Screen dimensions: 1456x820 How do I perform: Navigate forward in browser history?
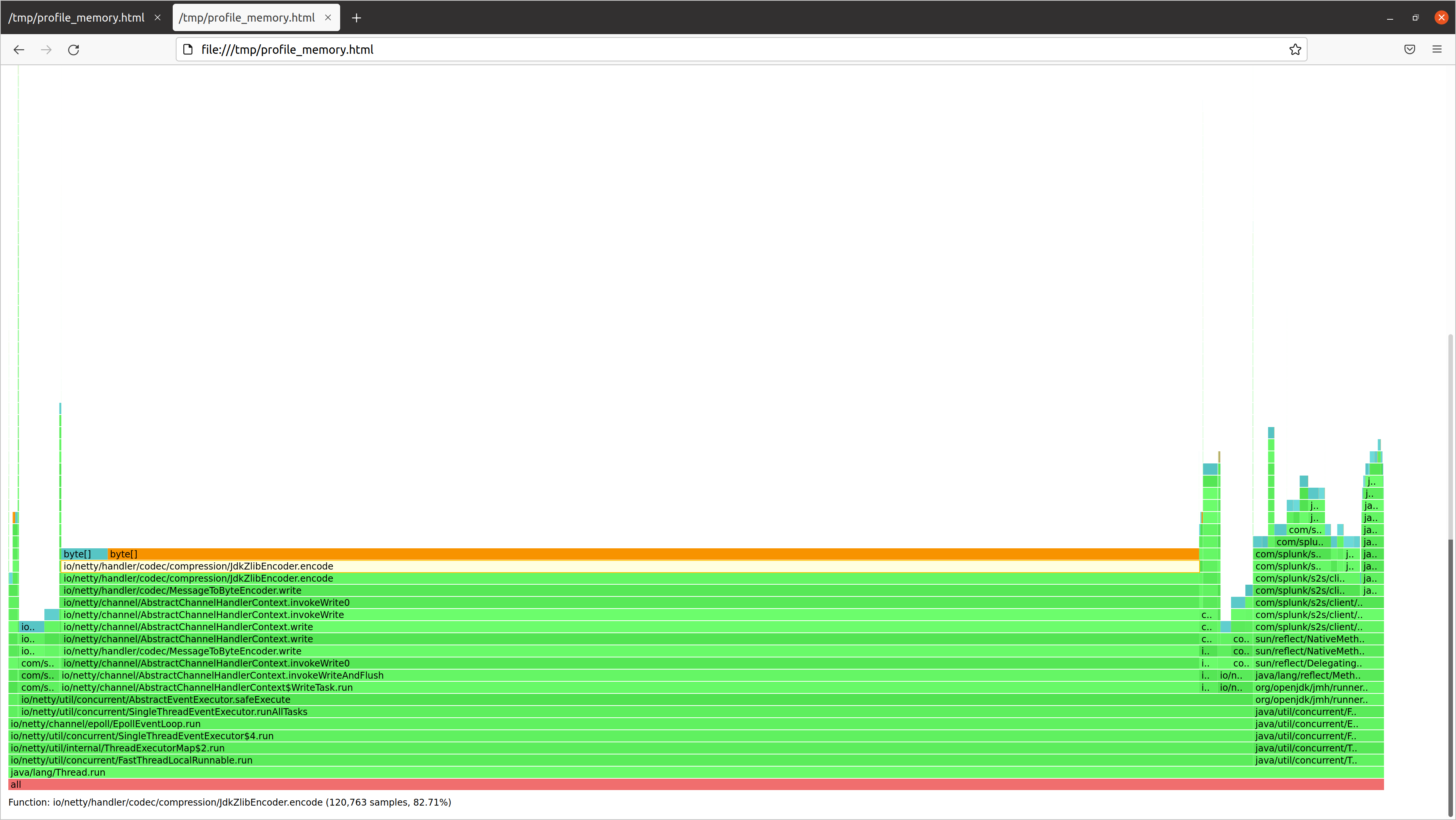pos(46,50)
